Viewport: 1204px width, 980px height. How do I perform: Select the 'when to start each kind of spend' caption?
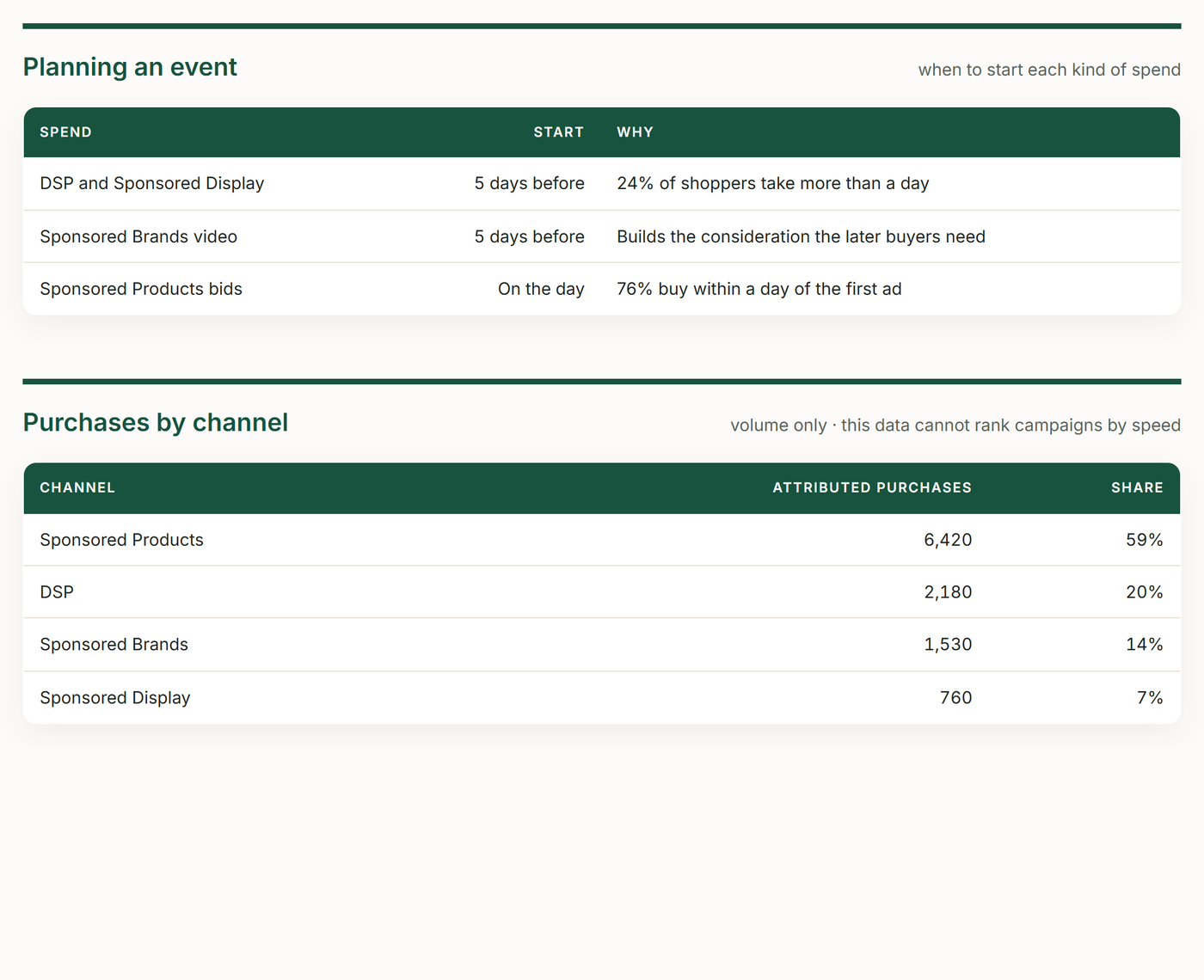pyautogui.click(x=1049, y=70)
